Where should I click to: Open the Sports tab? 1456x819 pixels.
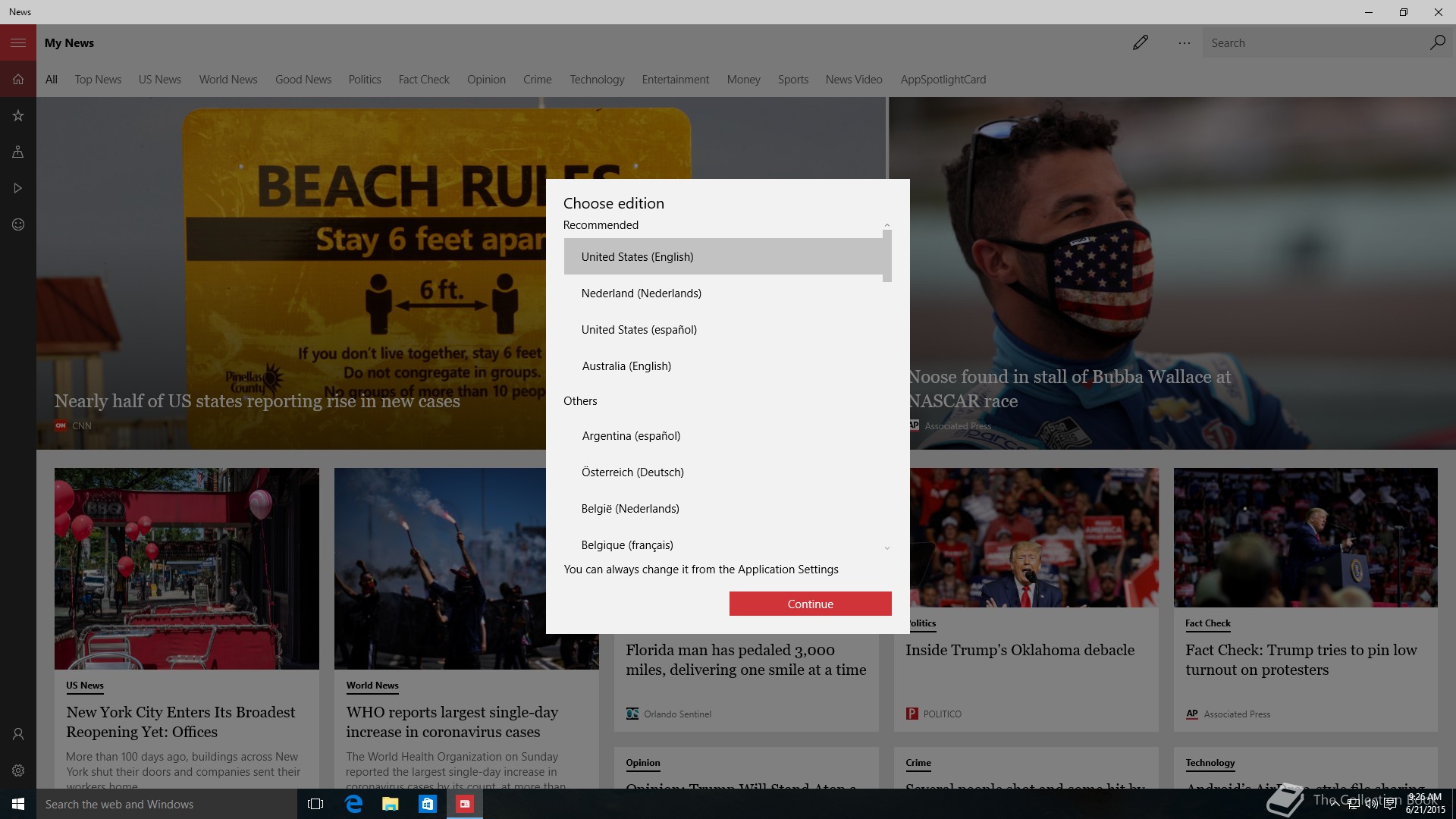(793, 80)
